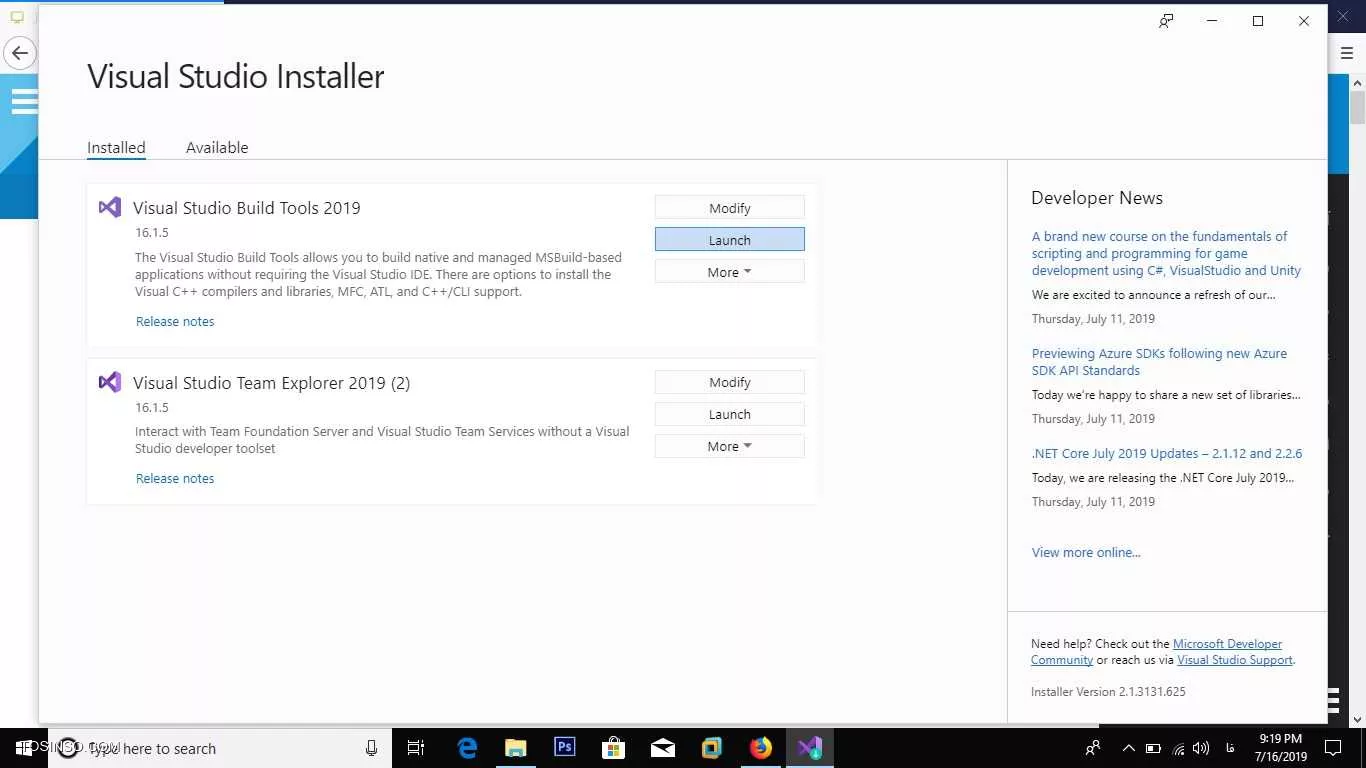Click the Visual Studio Team Explorer logo

click(110, 382)
